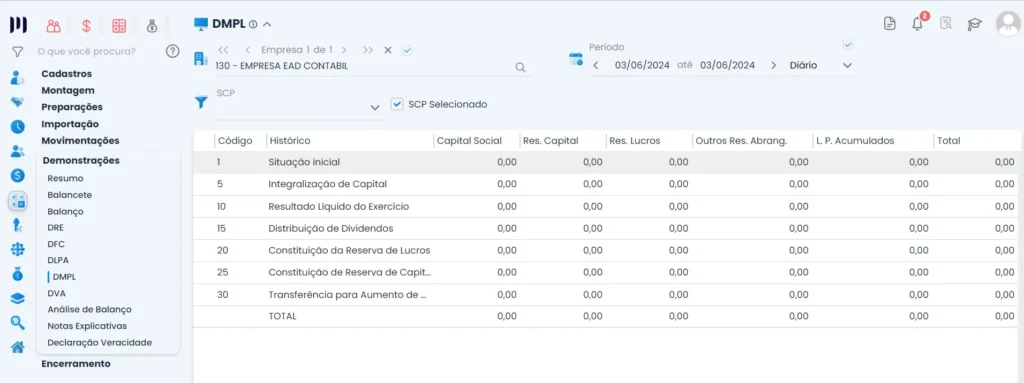Click the blue funnel icon beside SCP

click(202, 102)
